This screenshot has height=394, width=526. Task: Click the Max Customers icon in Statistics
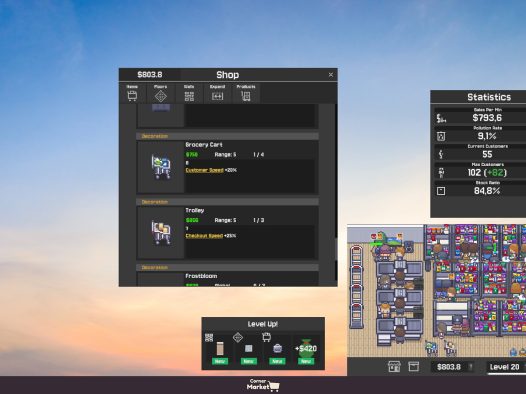click(441, 173)
